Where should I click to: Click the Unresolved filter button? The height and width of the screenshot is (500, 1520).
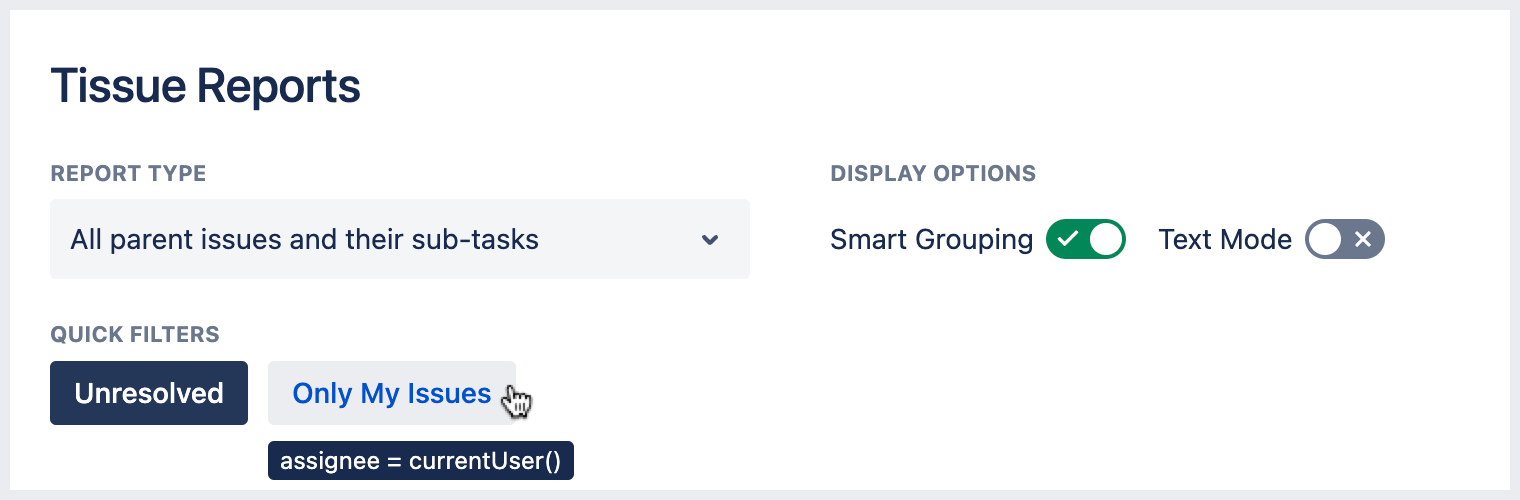coord(149,393)
